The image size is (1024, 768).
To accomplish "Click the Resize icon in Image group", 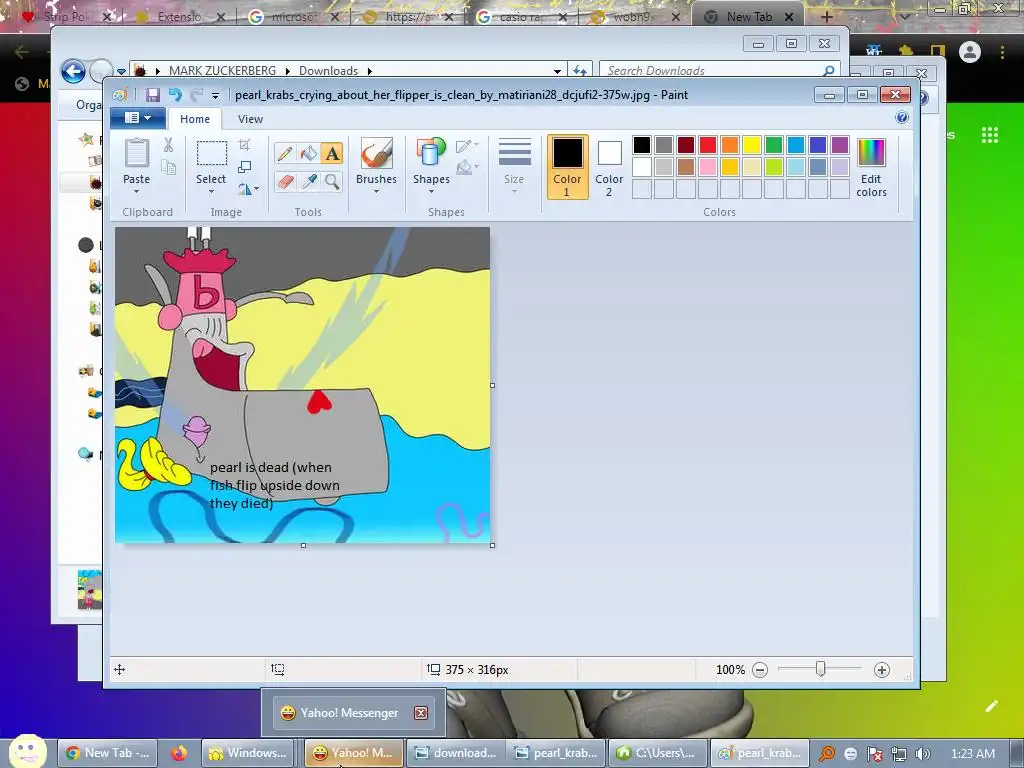I will click(244, 167).
